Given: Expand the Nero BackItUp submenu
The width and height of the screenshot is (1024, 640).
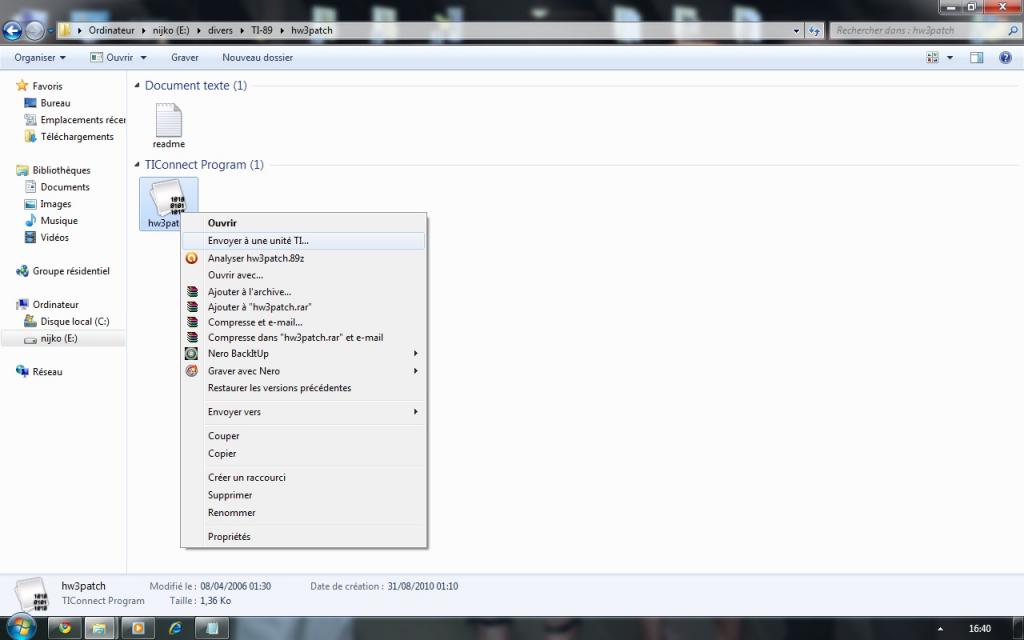Looking at the screenshot, I should coord(304,353).
